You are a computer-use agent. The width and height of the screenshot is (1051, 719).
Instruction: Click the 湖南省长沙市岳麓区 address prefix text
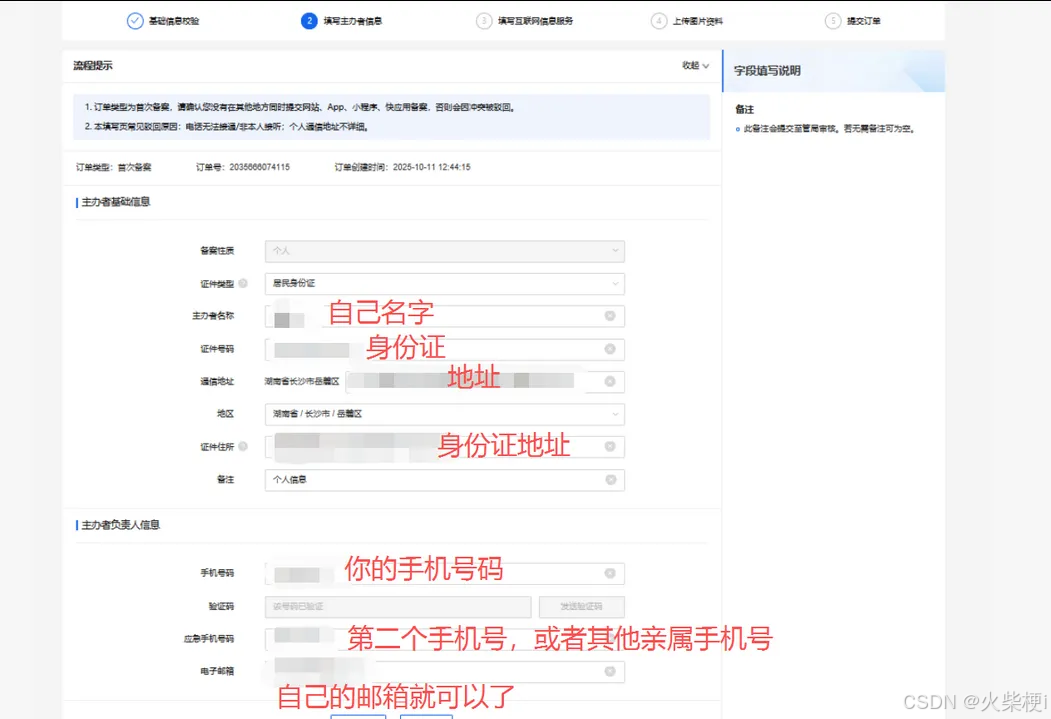(x=302, y=381)
